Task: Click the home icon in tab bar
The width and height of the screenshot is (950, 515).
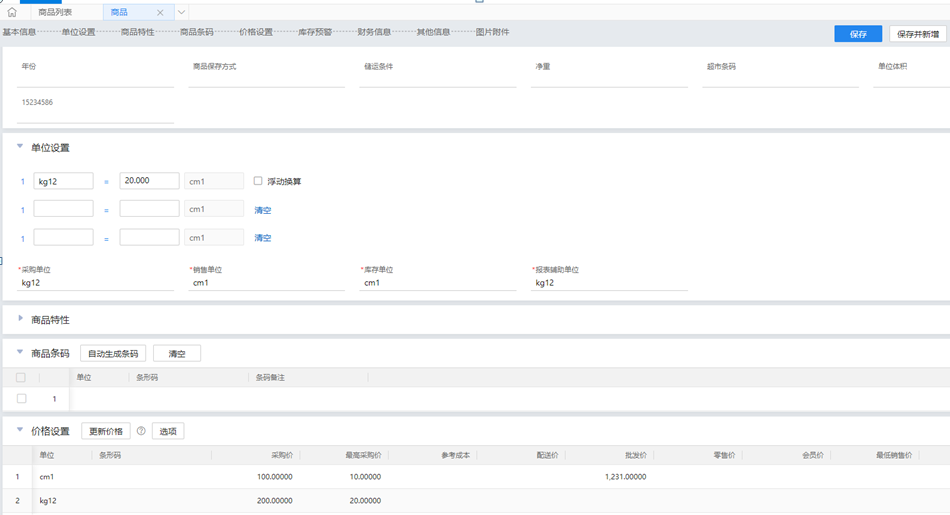Action: [x=12, y=12]
